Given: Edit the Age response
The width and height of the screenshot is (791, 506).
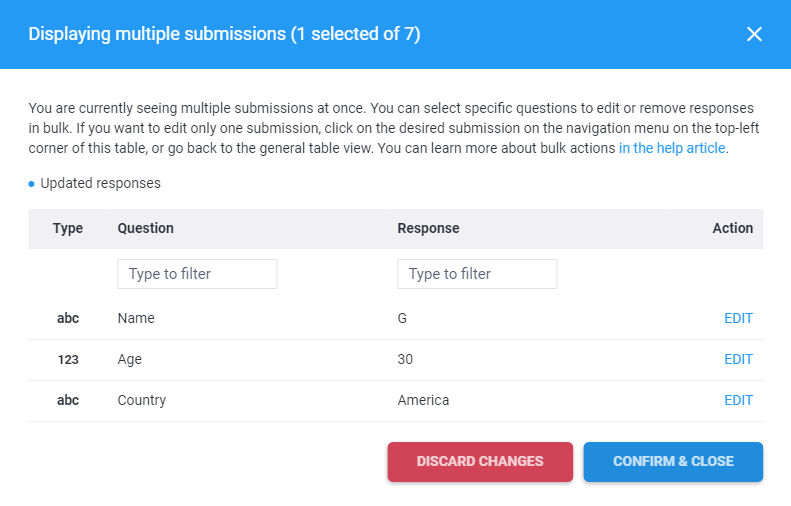Looking at the screenshot, I should tap(738, 360).
